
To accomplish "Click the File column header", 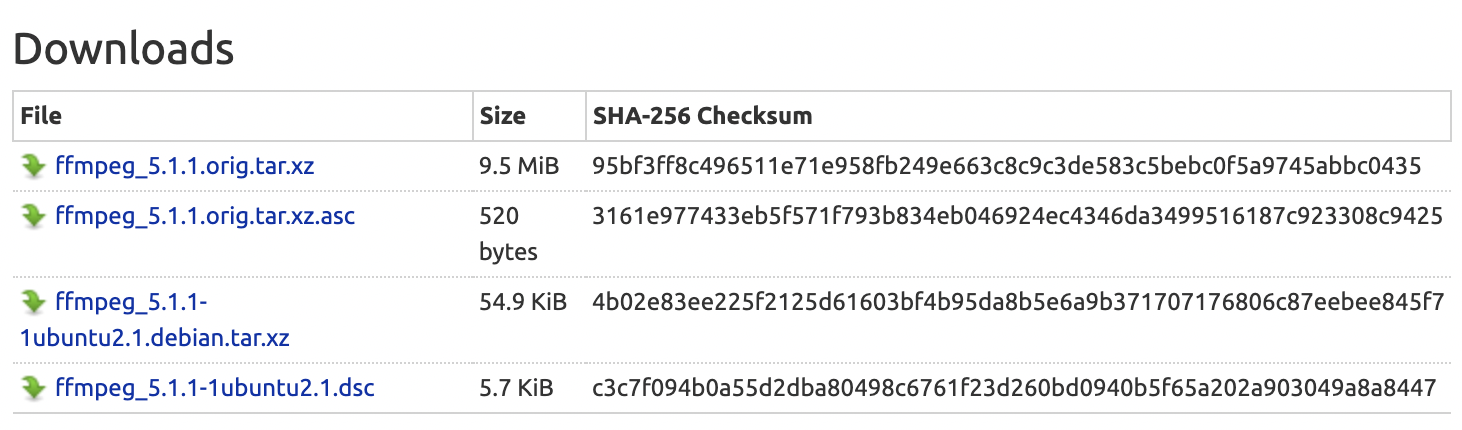I will [x=41, y=116].
